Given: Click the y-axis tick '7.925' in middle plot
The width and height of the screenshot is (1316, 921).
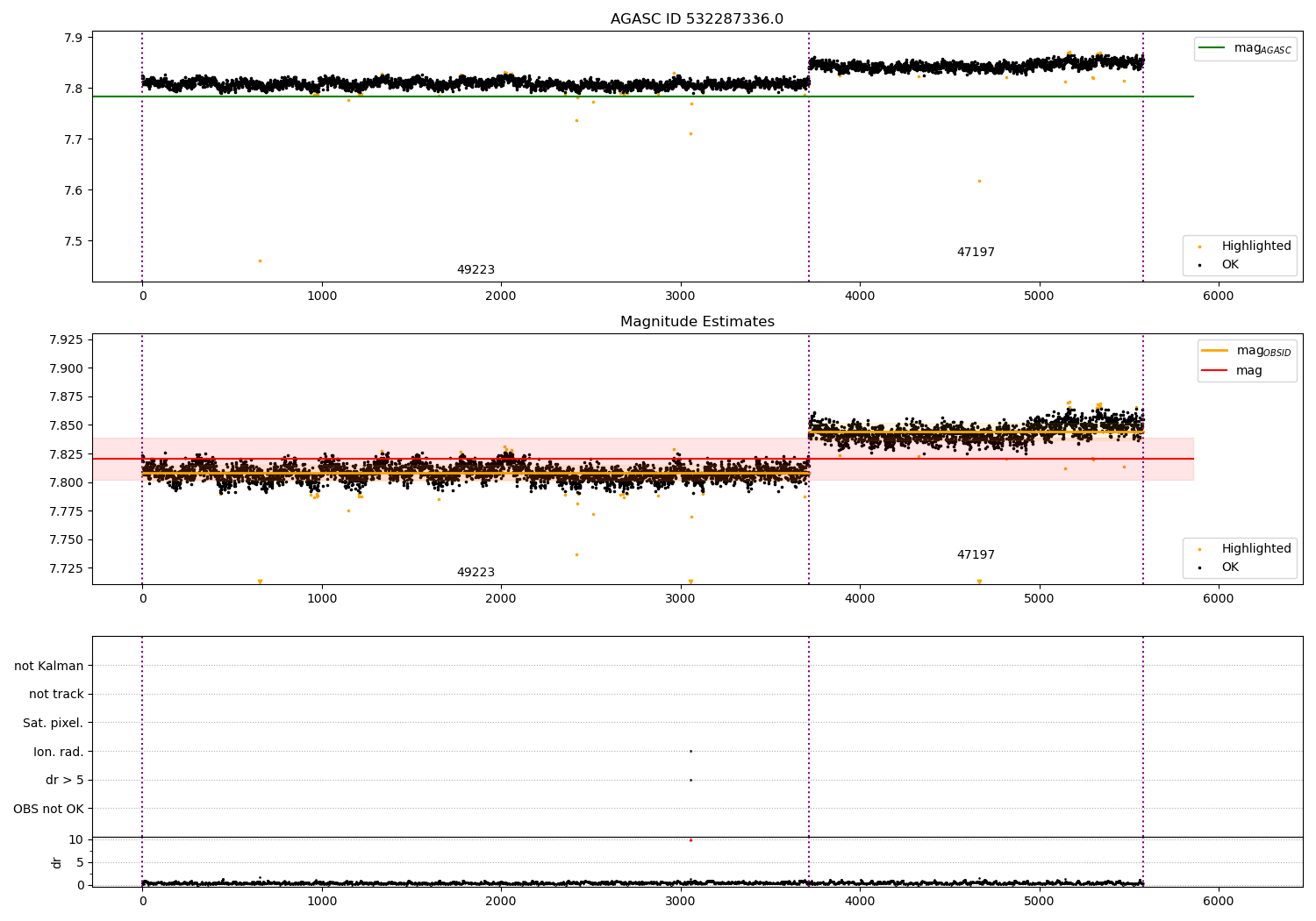Looking at the screenshot, I should 66,339.
